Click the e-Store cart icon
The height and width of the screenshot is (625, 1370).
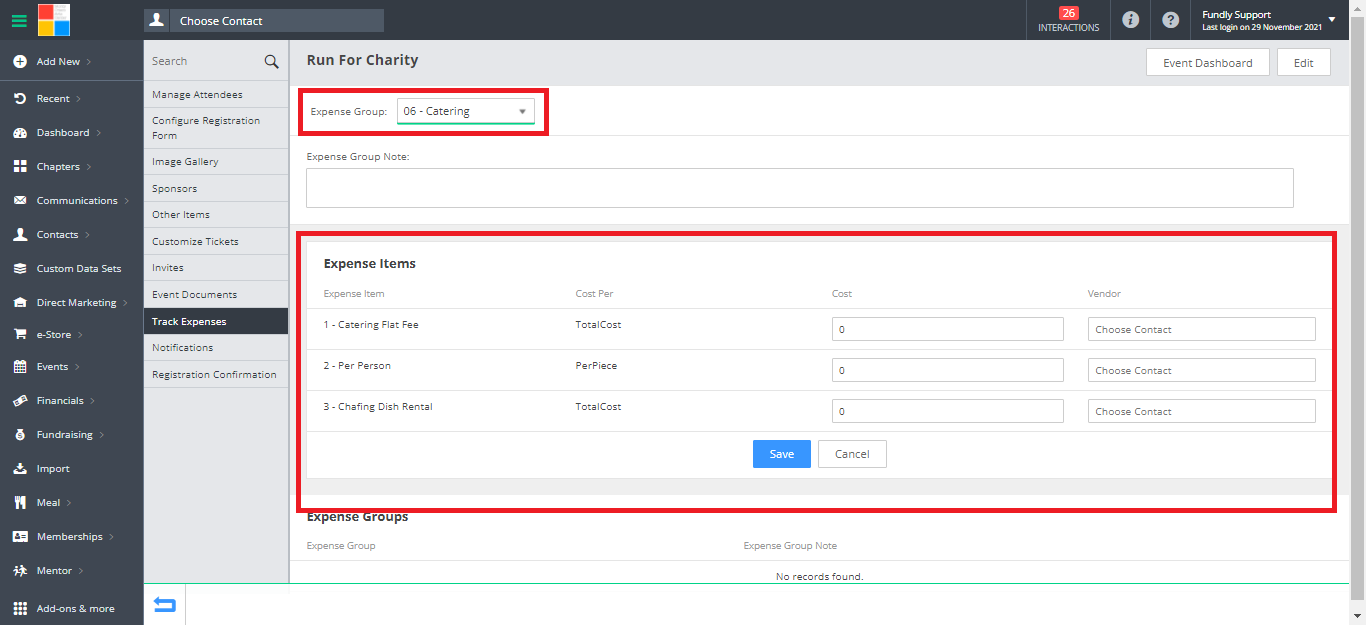(x=20, y=335)
